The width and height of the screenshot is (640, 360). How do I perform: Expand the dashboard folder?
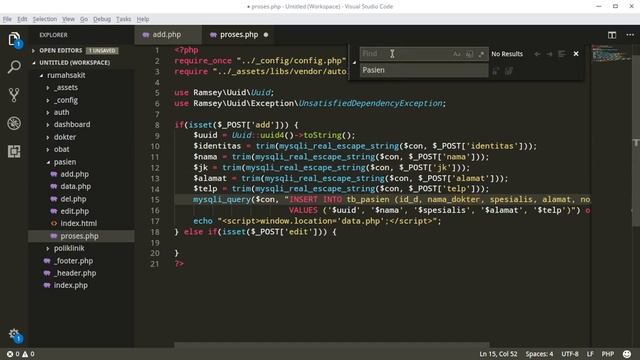coord(72,124)
